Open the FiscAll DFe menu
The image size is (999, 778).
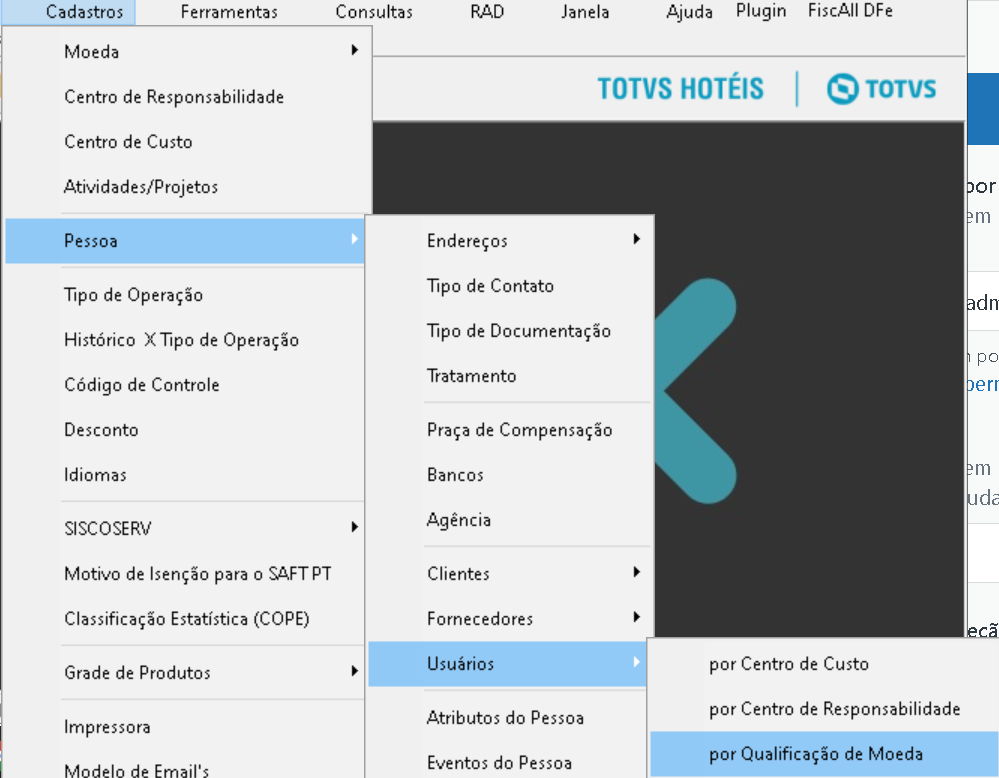[850, 11]
